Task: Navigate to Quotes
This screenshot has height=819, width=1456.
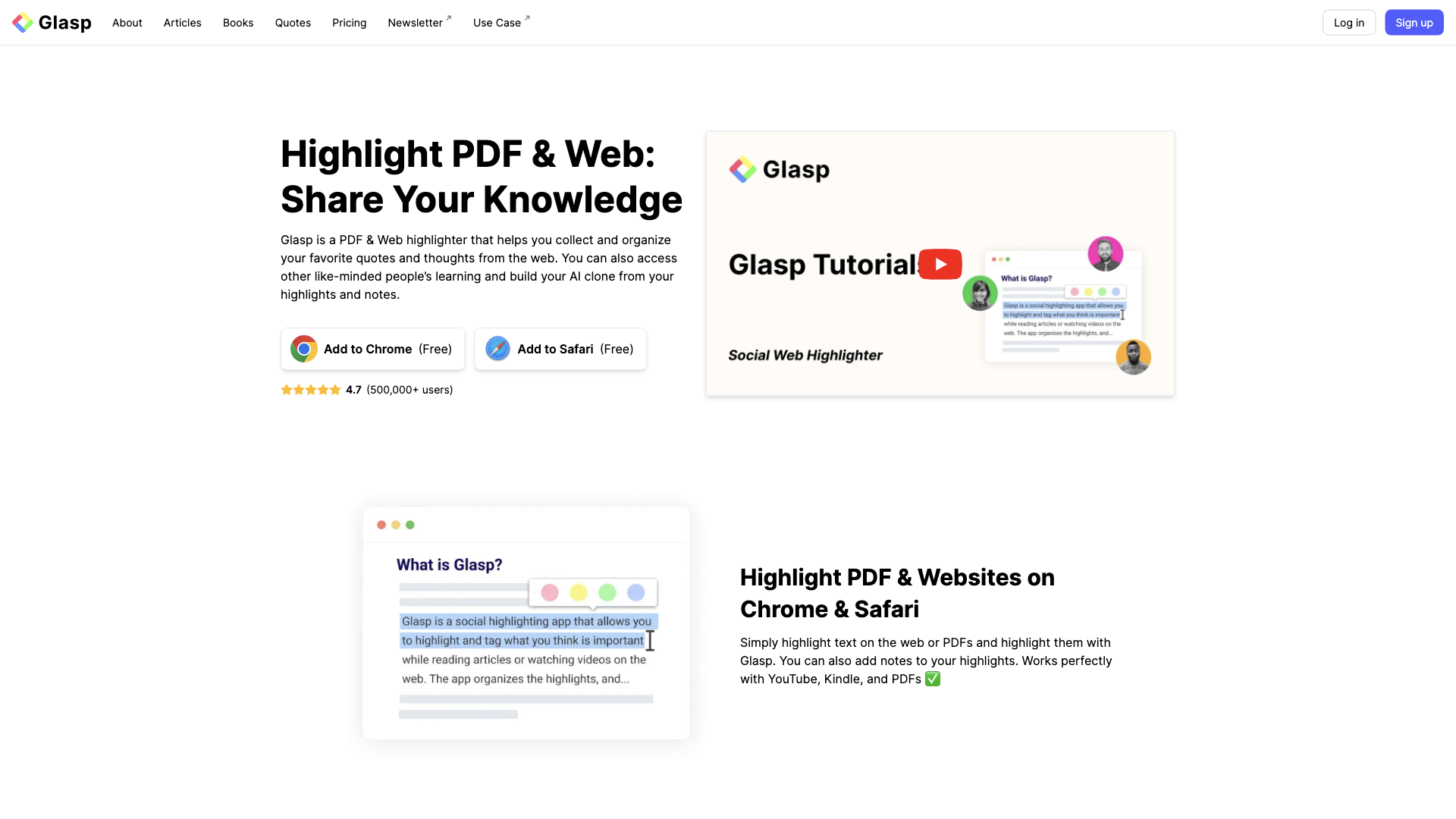Action: click(293, 23)
